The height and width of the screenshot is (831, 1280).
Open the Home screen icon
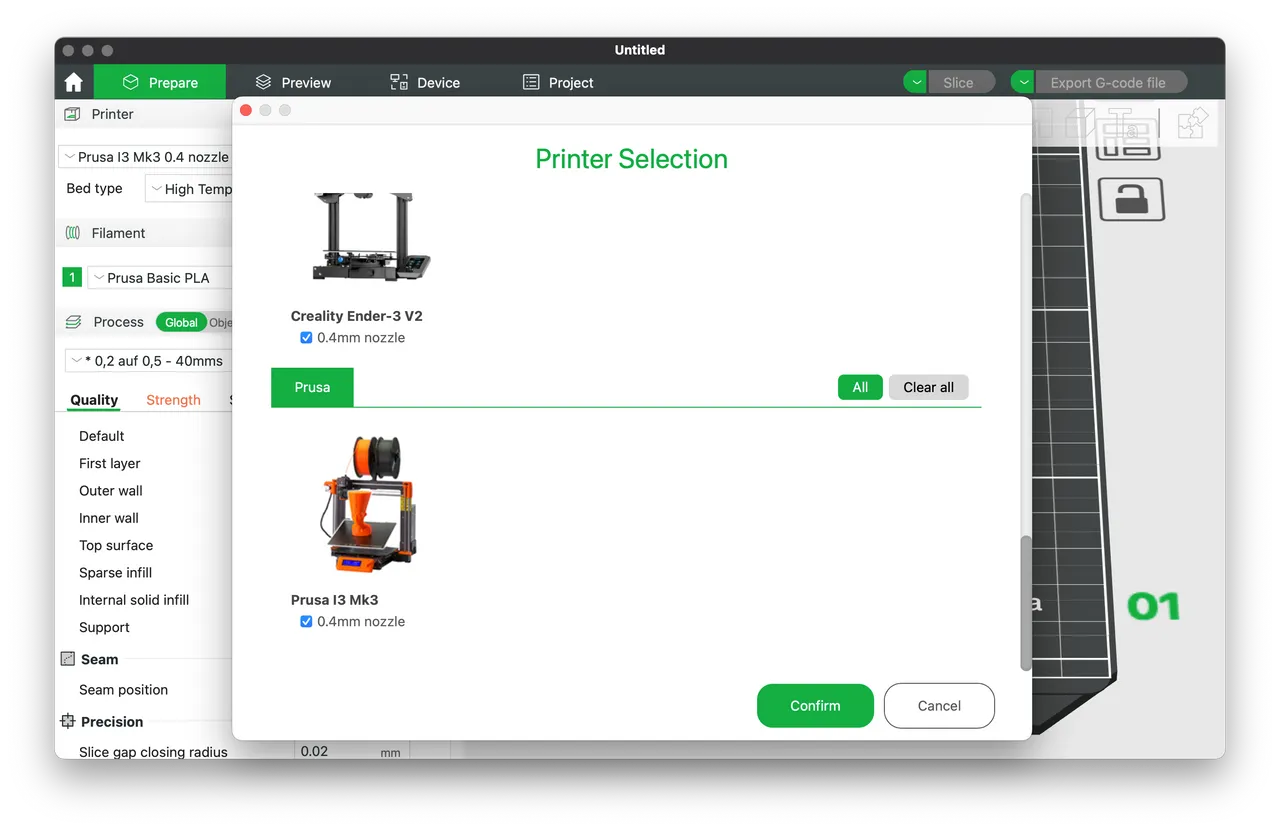point(73,82)
